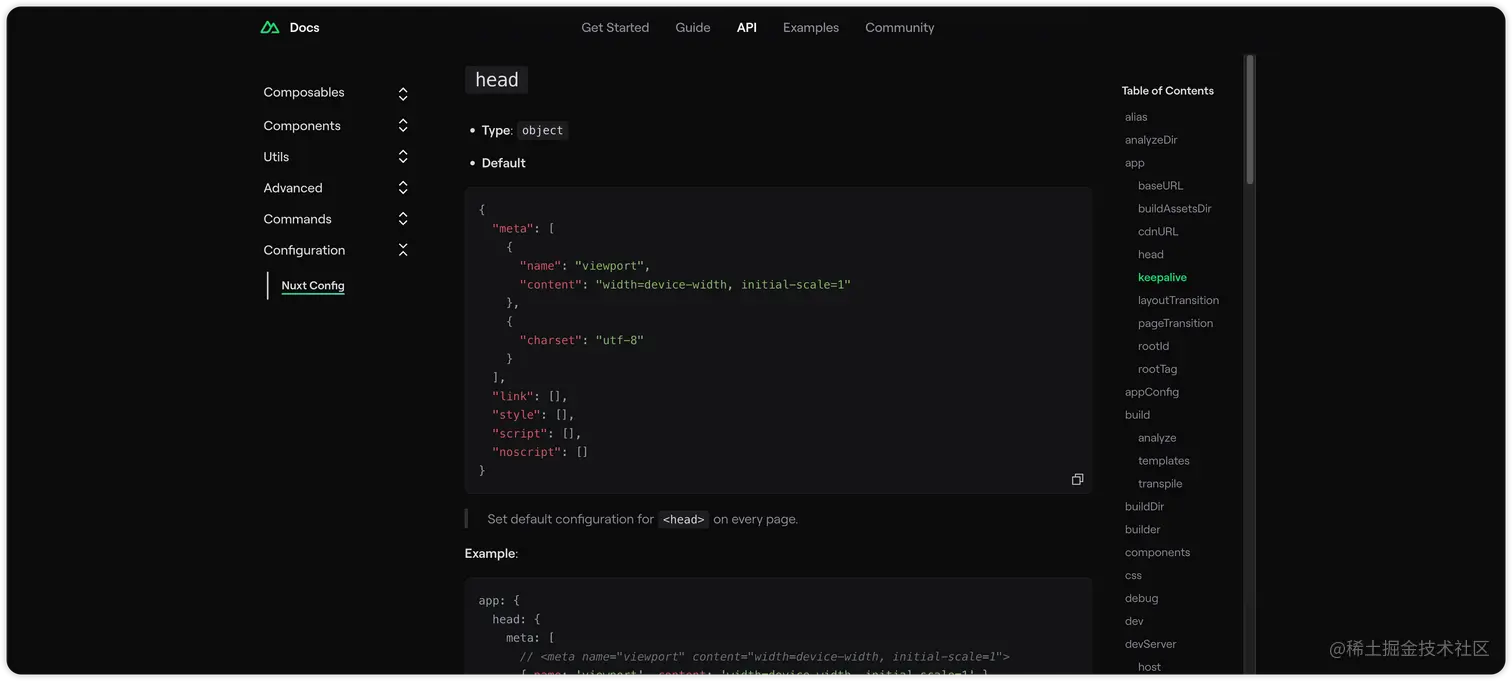Expand the Components section
Image resolution: width=1512 pixels, height=681 pixels.
[403, 125]
